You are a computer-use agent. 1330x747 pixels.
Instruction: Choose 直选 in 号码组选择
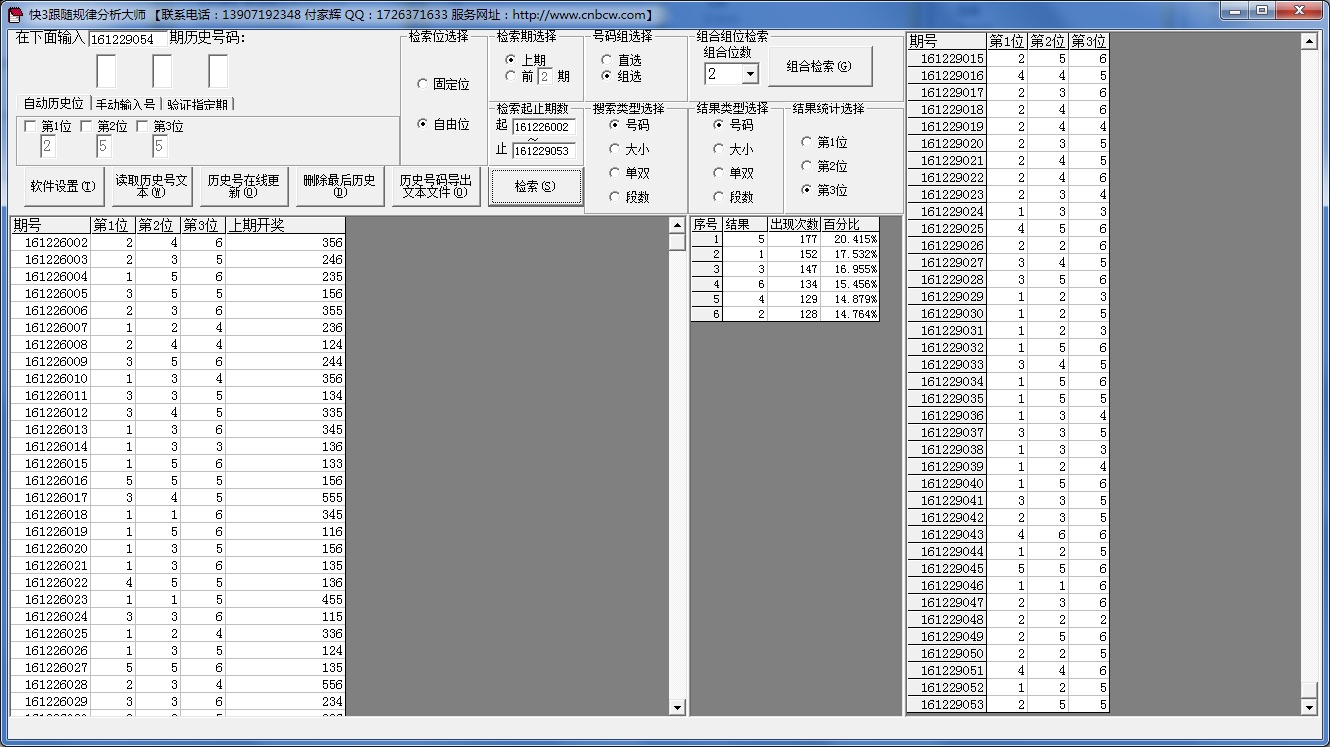coord(607,60)
